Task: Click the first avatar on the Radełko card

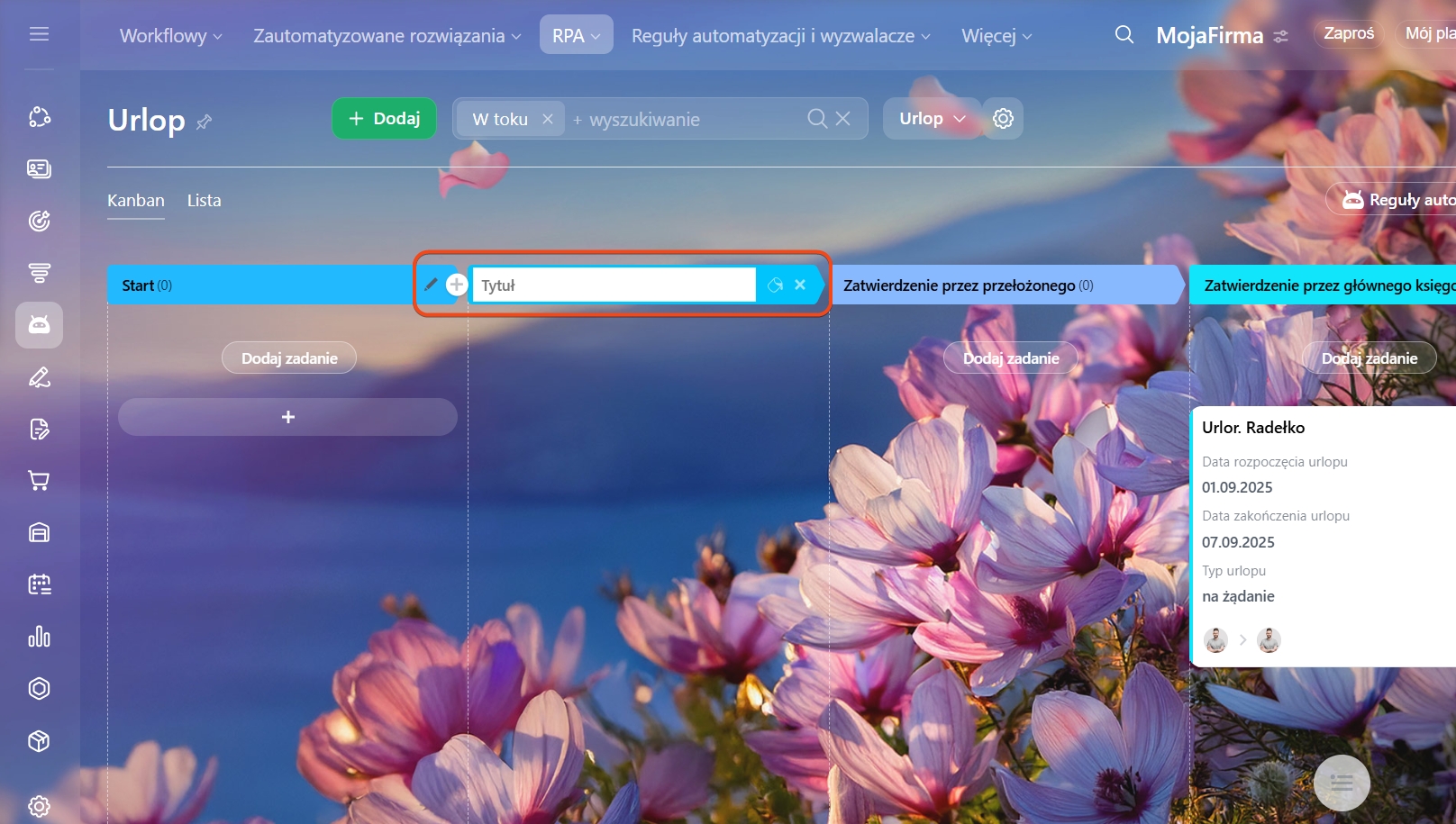Action: pos(1216,640)
